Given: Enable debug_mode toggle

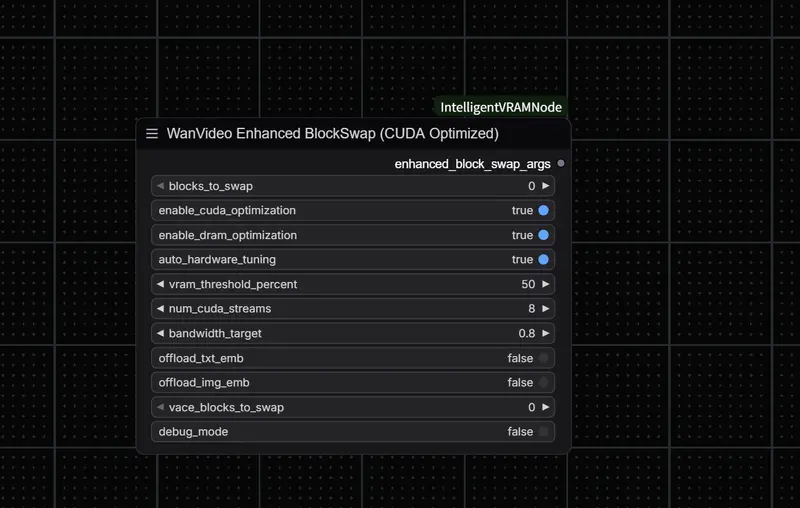Looking at the screenshot, I should (x=543, y=431).
